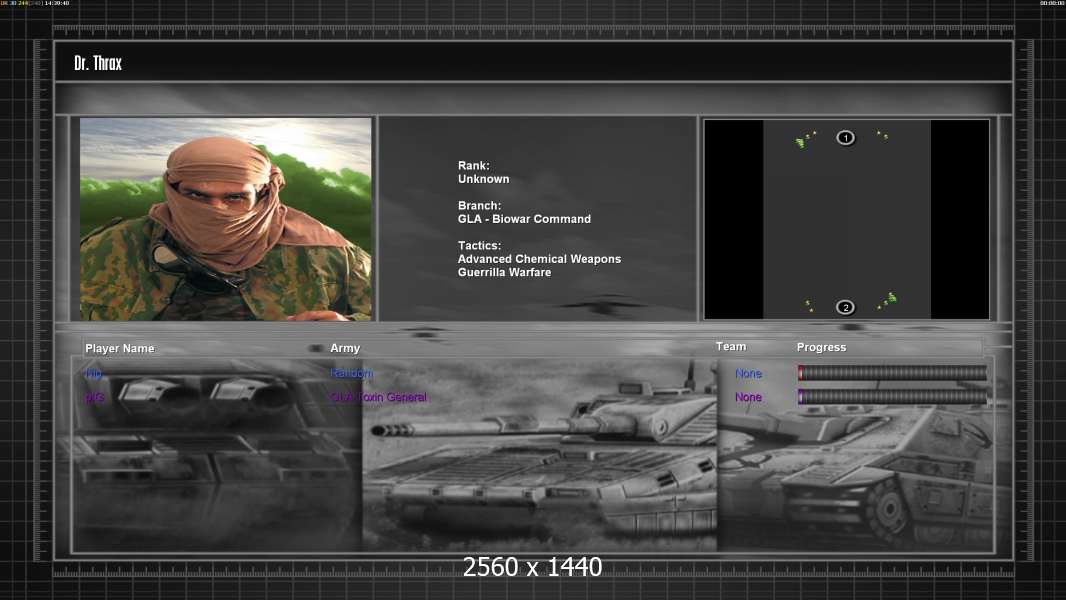1066x600 pixels.
Task: Click the Team column header
Action: click(x=731, y=347)
